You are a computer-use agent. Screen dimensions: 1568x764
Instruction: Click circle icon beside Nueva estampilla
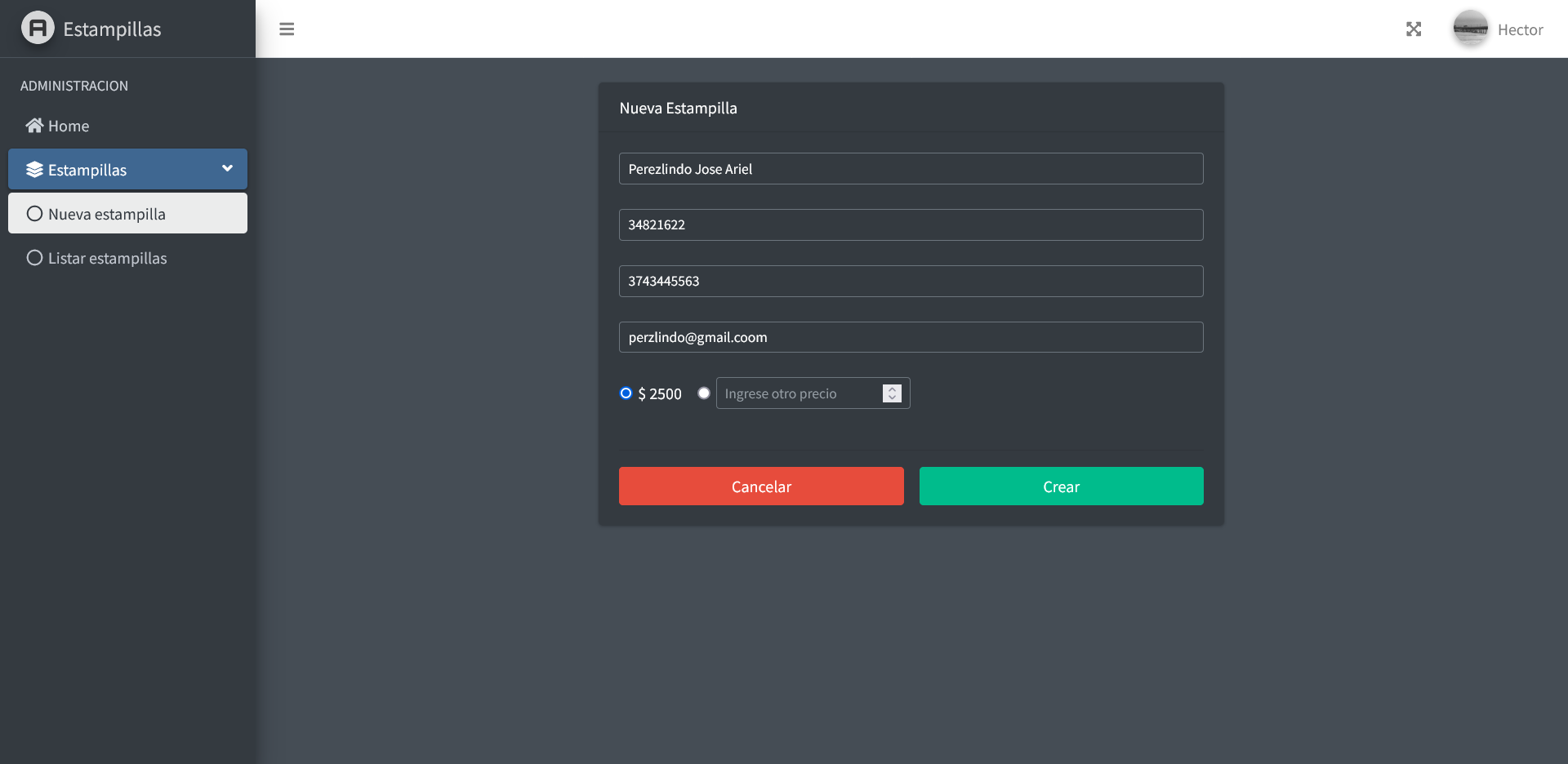tap(34, 214)
